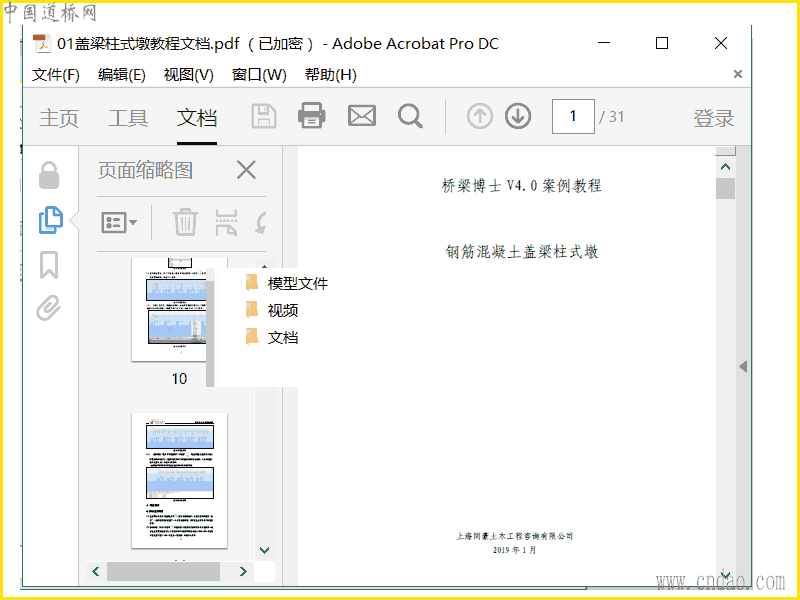The height and width of the screenshot is (600, 800).
Task: Expand the right-hand pane arrow
Action: click(743, 366)
